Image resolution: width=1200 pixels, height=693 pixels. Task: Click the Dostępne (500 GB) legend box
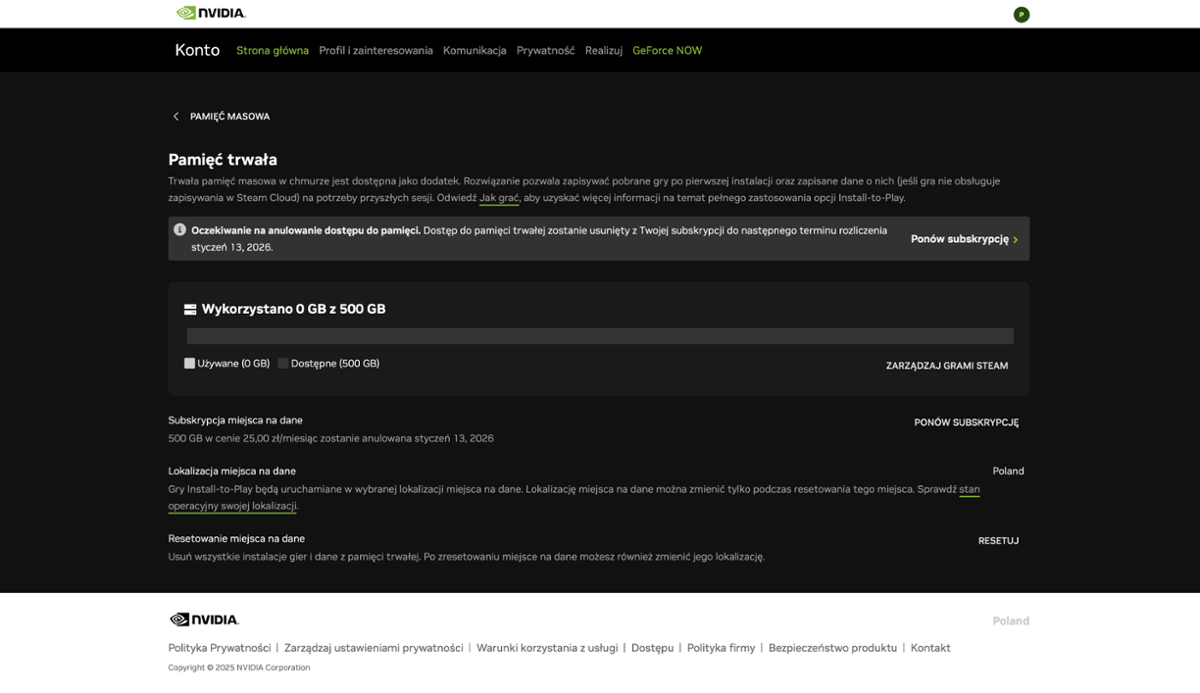[x=283, y=364]
